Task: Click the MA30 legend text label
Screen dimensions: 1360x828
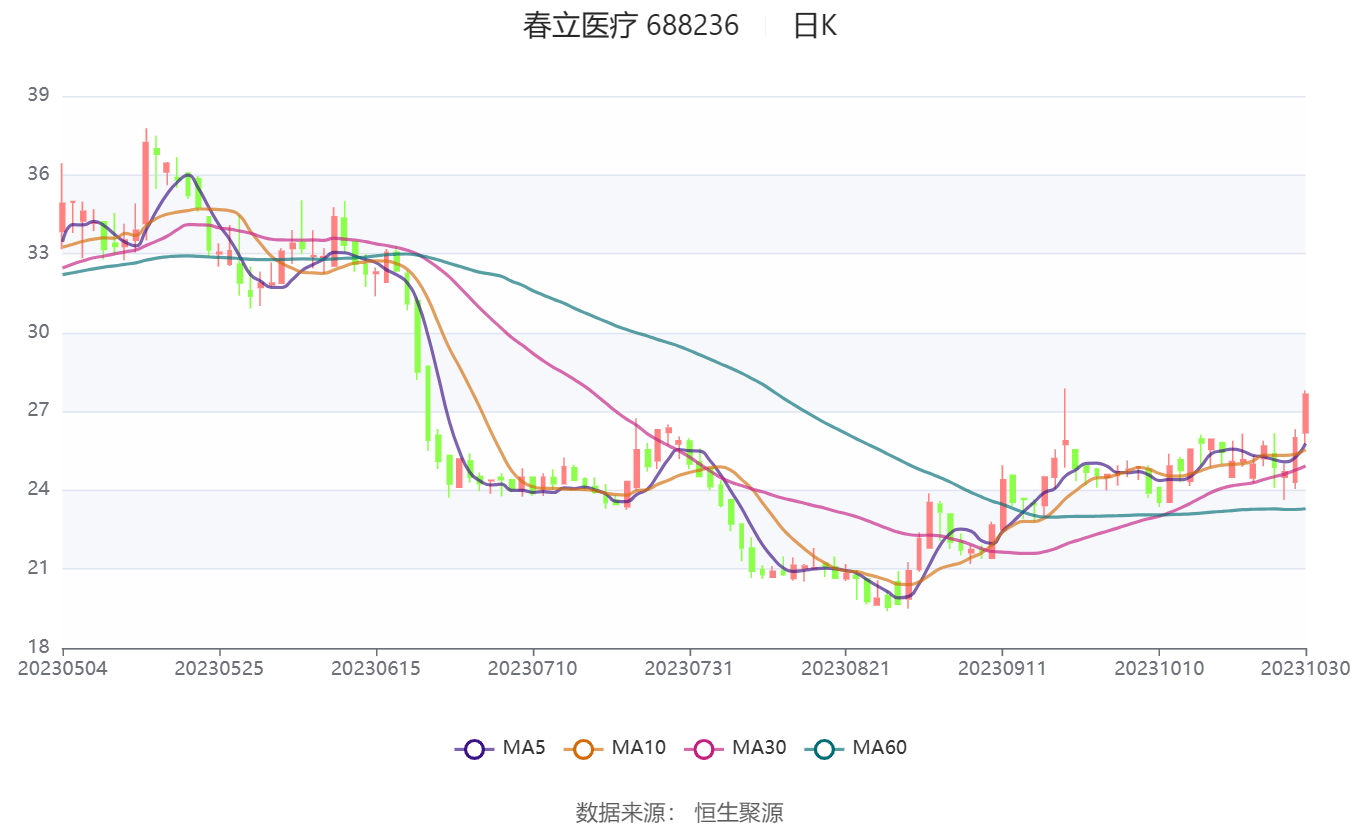Action: (x=759, y=747)
